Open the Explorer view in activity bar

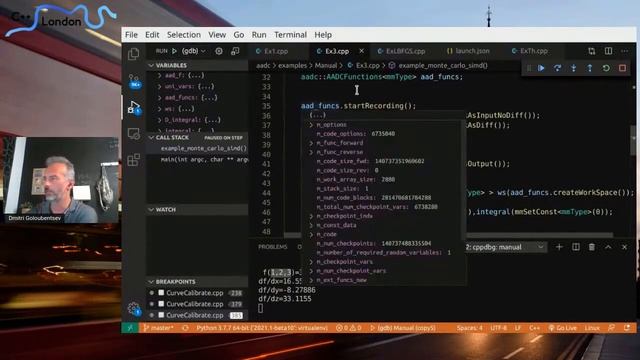pos(133,54)
